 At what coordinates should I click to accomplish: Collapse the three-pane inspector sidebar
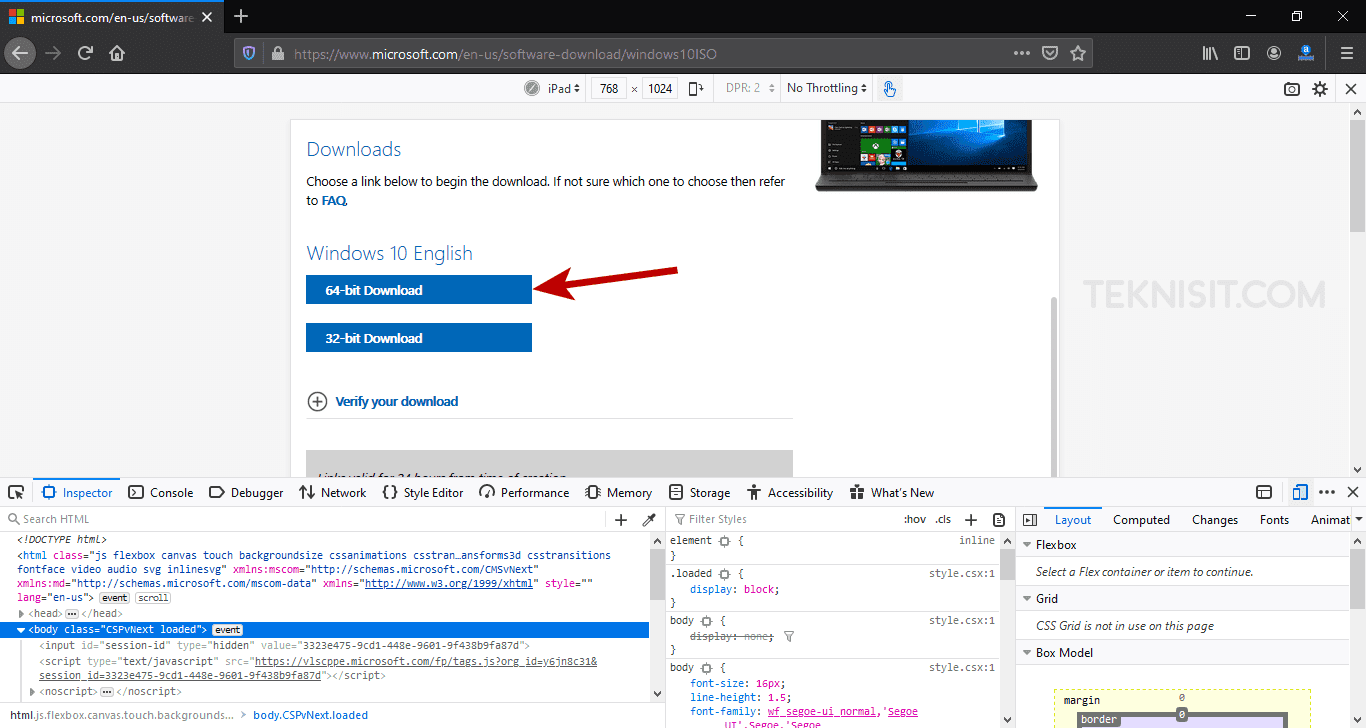click(1030, 520)
